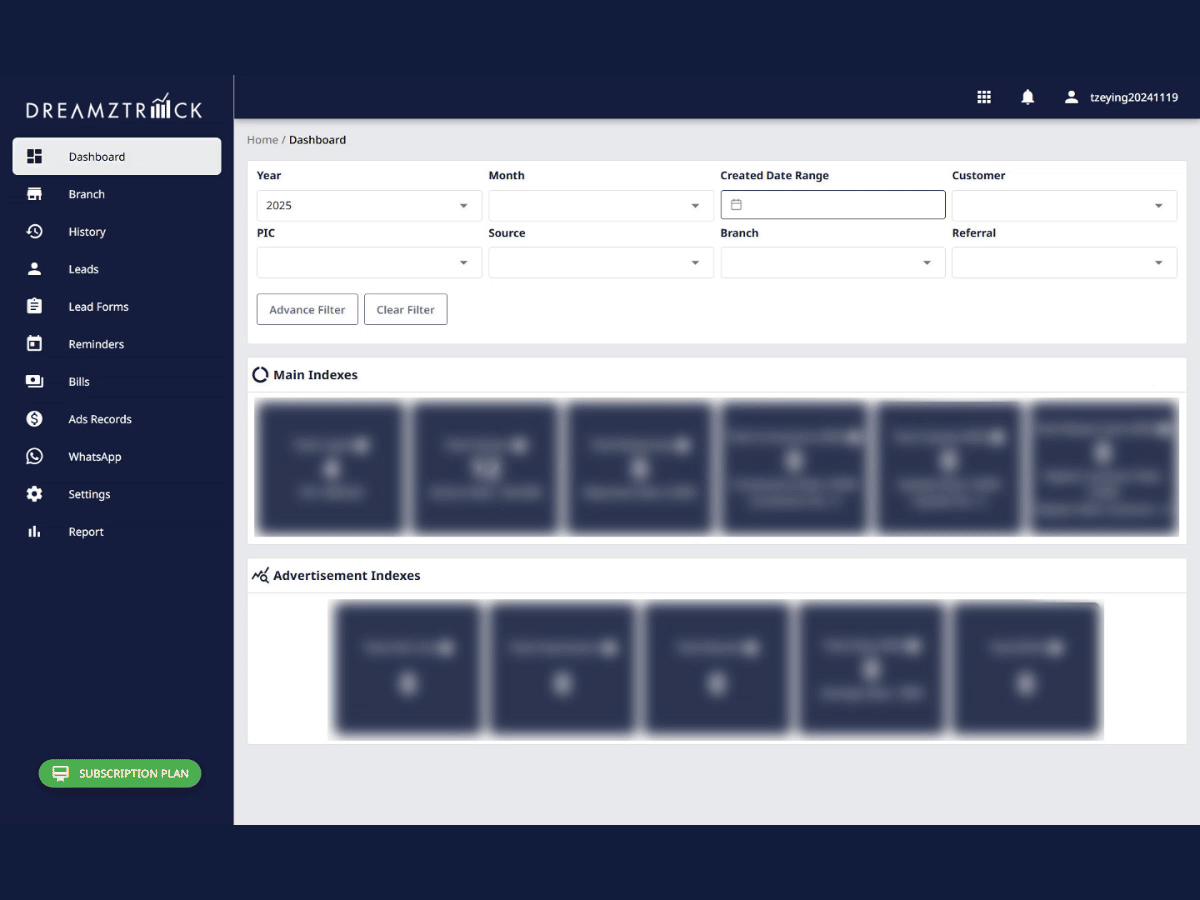Click the Created Date Range input field
This screenshot has width=1200, height=900.
click(840, 205)
